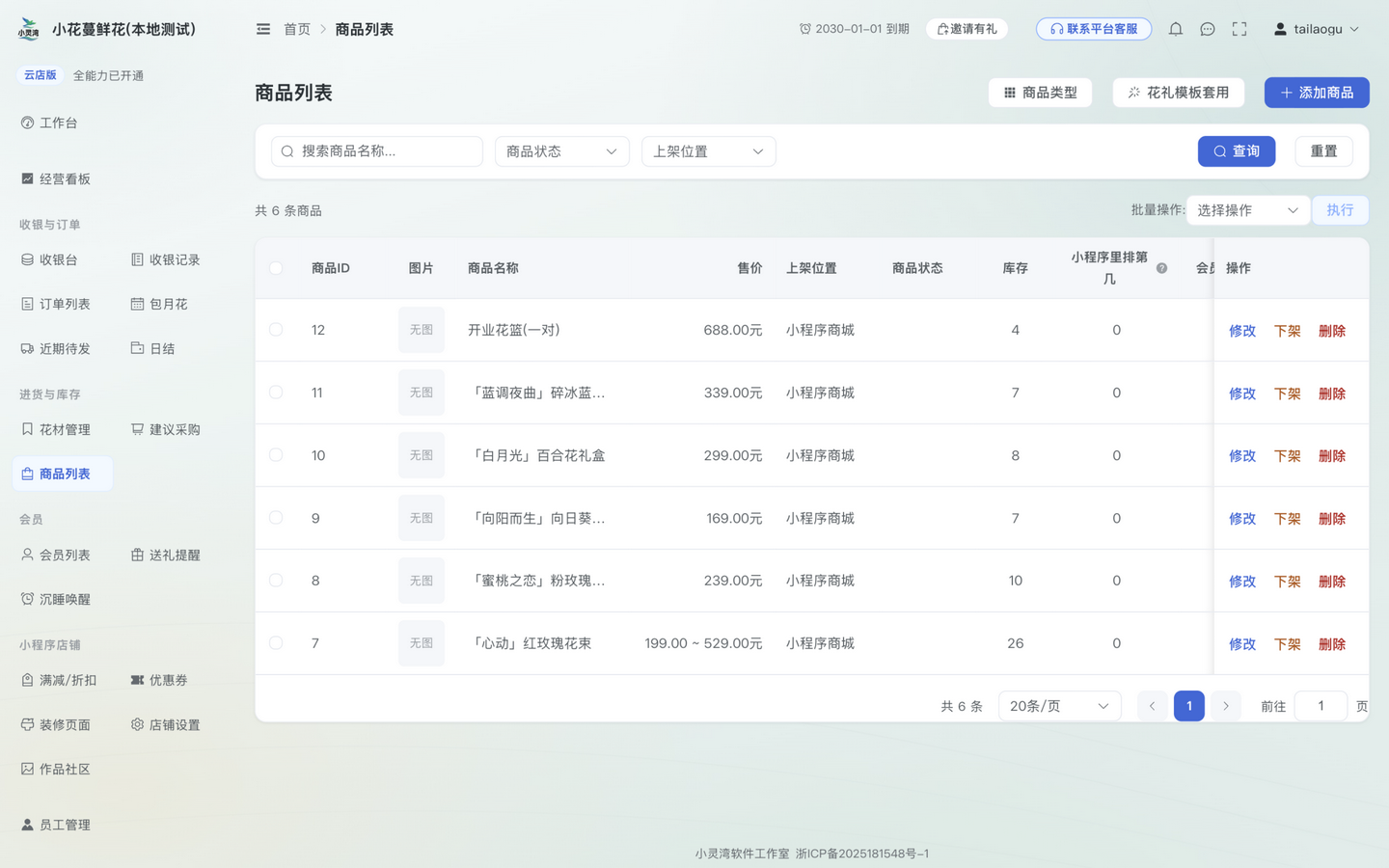Open 优惠券 sidebar item

[x=159, y=680]
